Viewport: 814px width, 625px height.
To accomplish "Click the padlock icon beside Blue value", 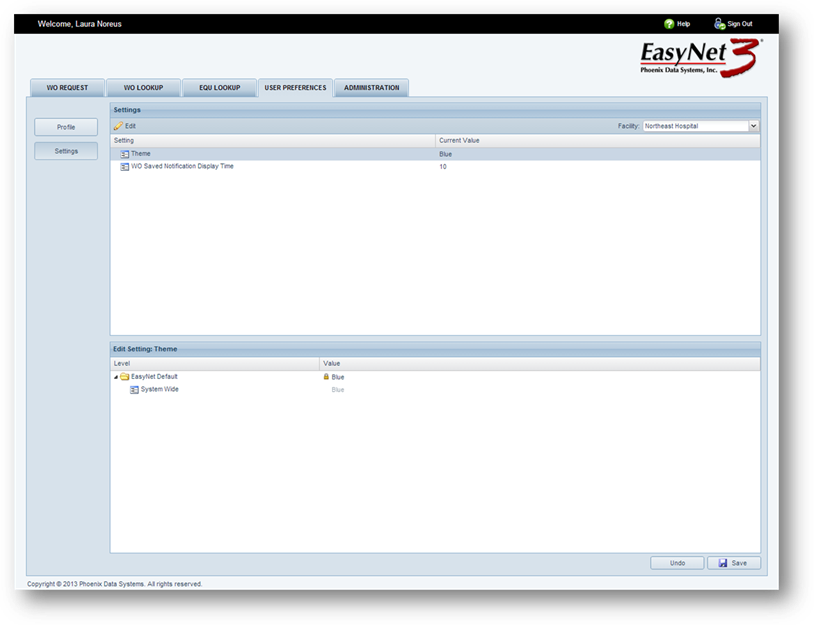I will click(x=326, y=377).
